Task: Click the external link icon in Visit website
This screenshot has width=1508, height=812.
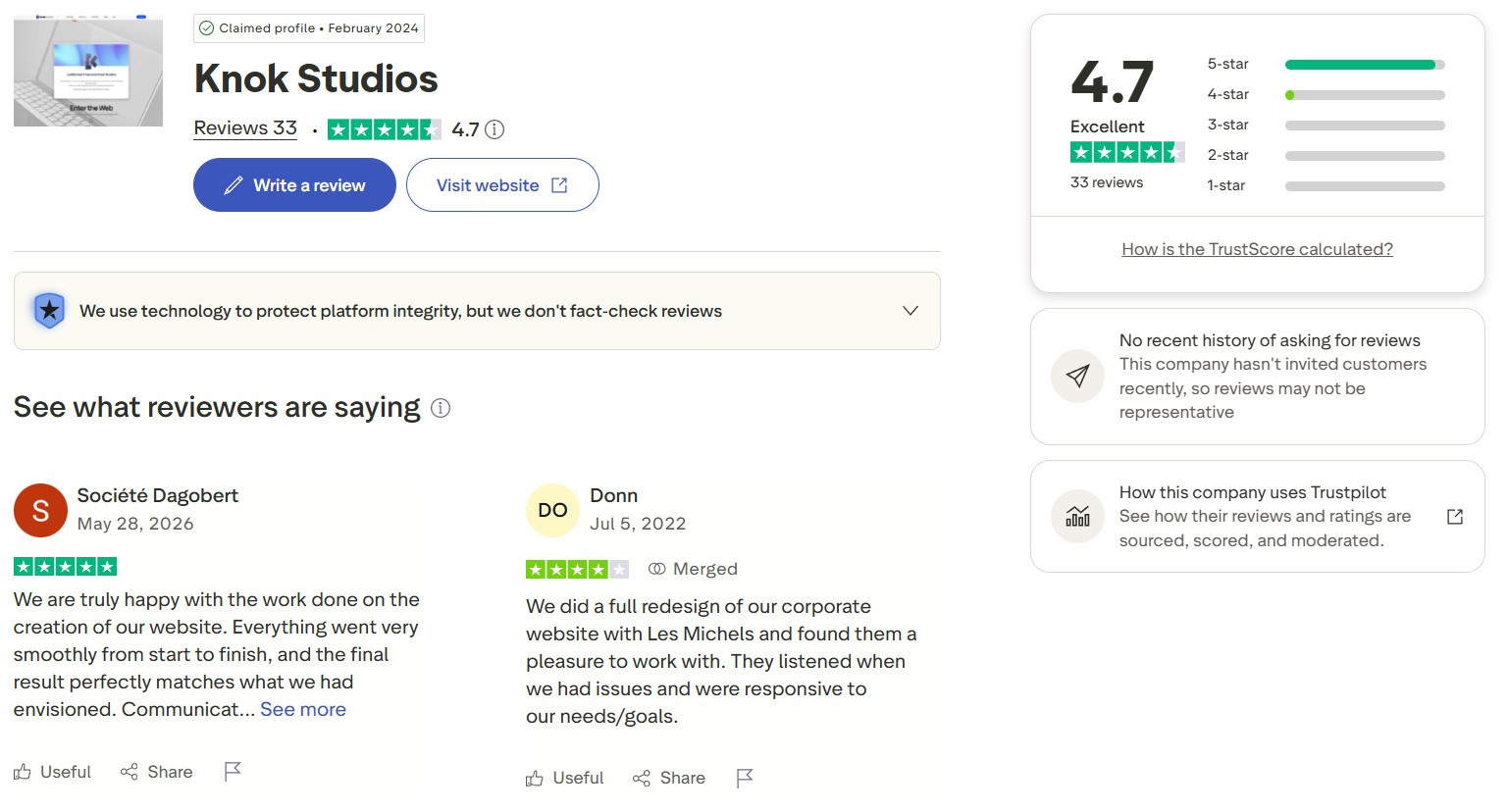Action: [559, 185]
